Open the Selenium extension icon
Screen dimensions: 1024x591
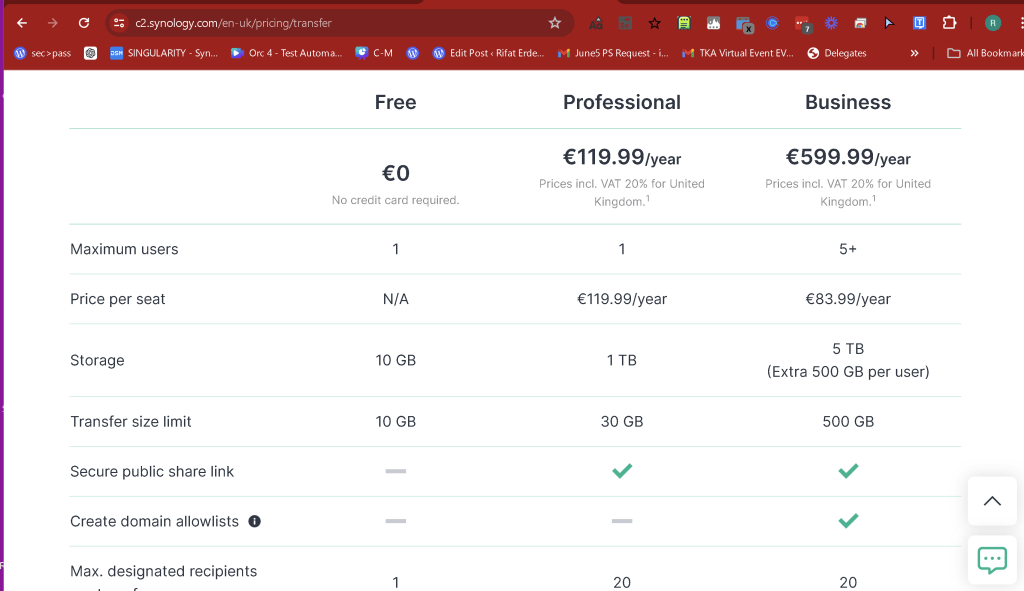click(x=625, y=24)
